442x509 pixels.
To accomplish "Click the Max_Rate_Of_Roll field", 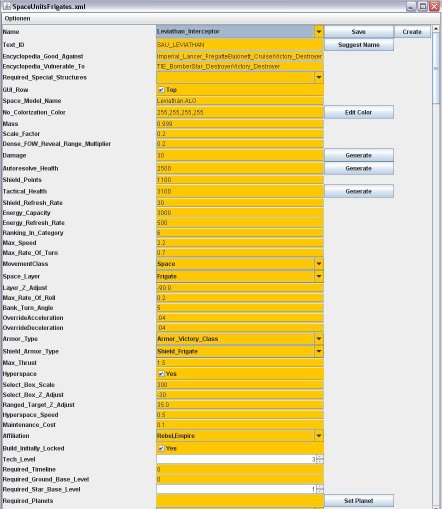I will [x=240, y=298].
